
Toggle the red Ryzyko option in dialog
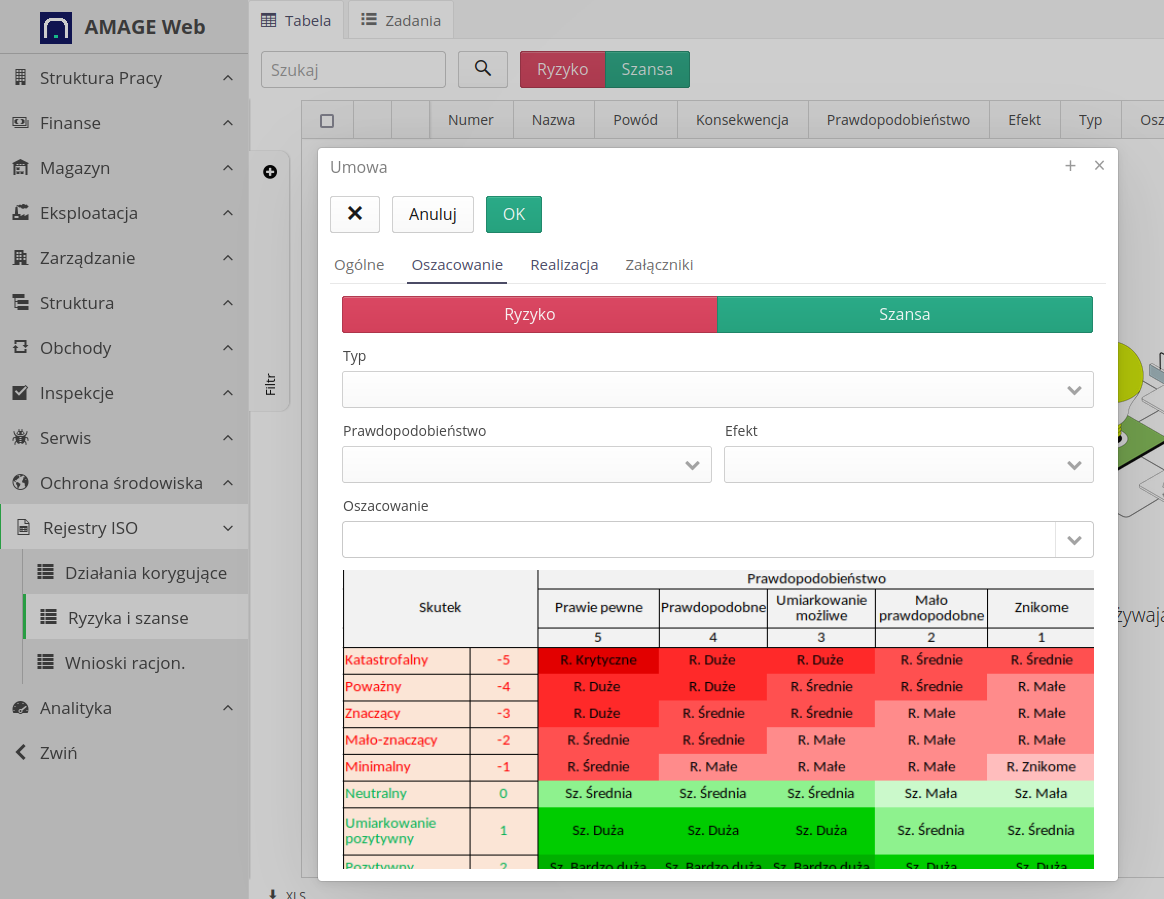530,314
